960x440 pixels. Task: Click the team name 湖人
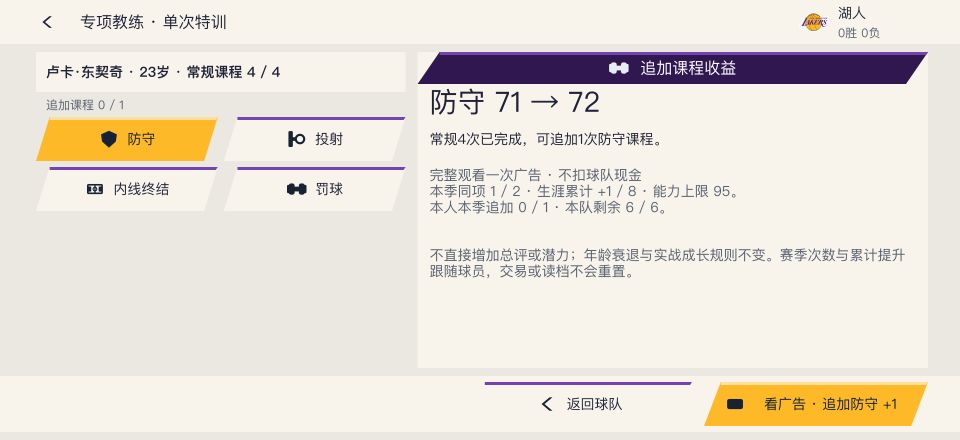852,13
